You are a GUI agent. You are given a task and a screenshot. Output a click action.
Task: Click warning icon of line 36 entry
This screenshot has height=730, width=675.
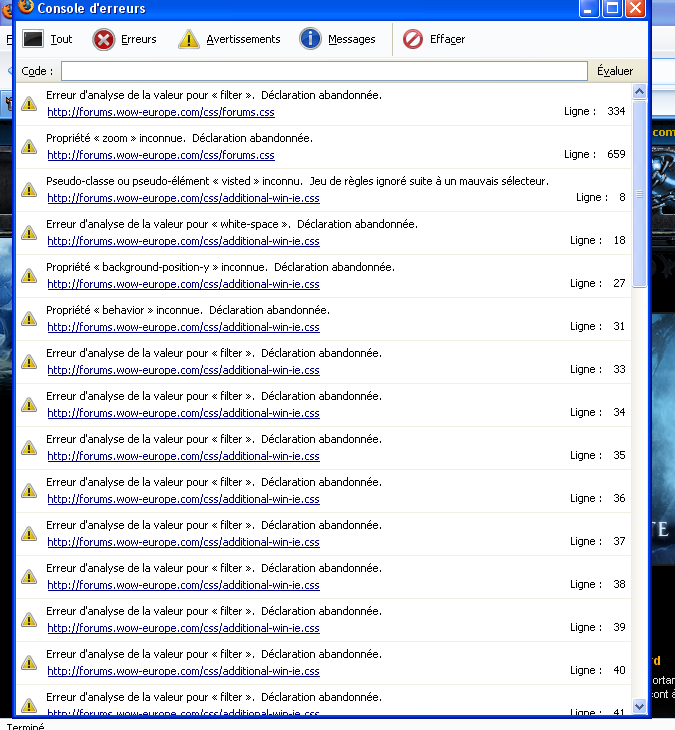pos(29,490)
